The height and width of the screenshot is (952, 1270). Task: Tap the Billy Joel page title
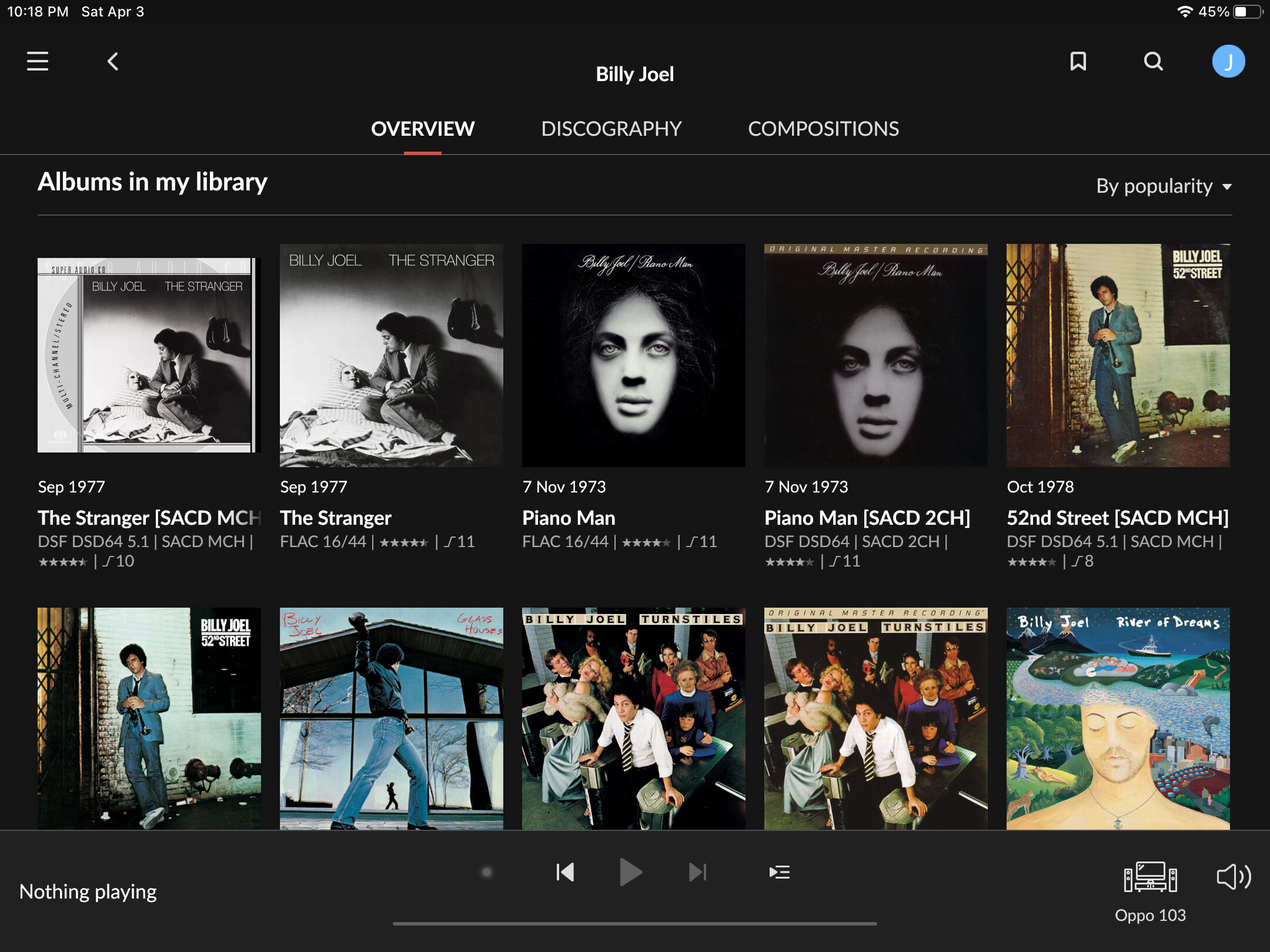(x=635, y=74)
